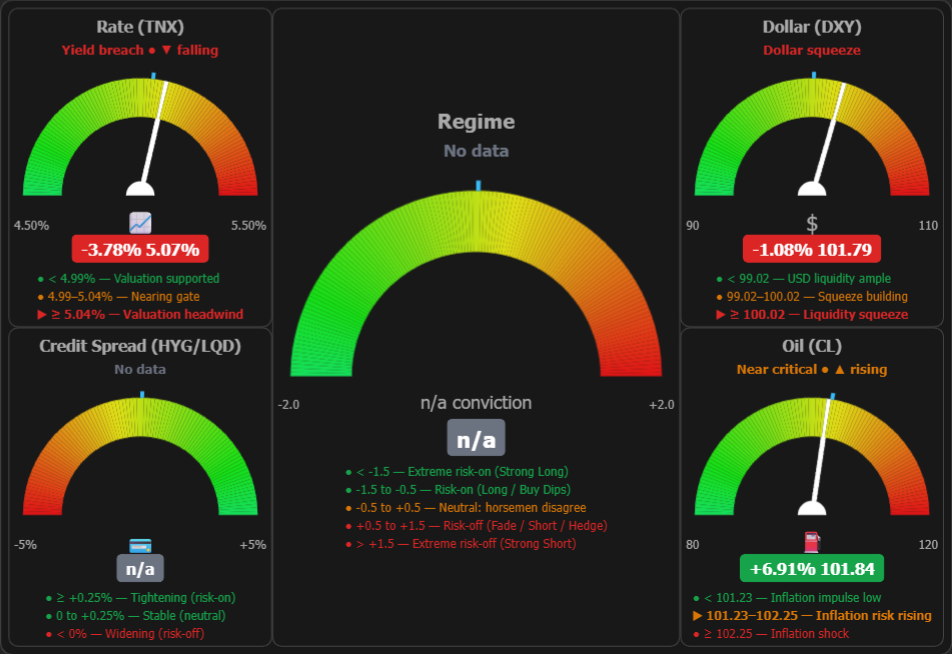
Task: Click the Near critical rising status
Action: coord(812,369)
